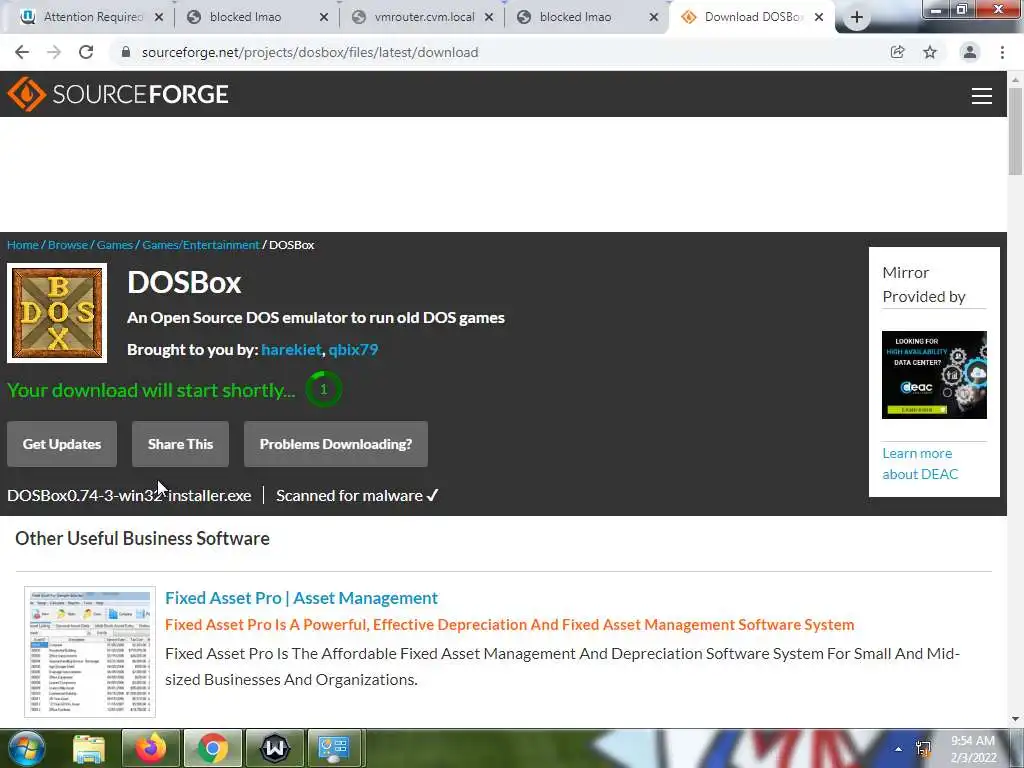The height and width of the screenshot is (768, 1024).
Task: Click the SourceForge logo
Action: coord(118,94)
